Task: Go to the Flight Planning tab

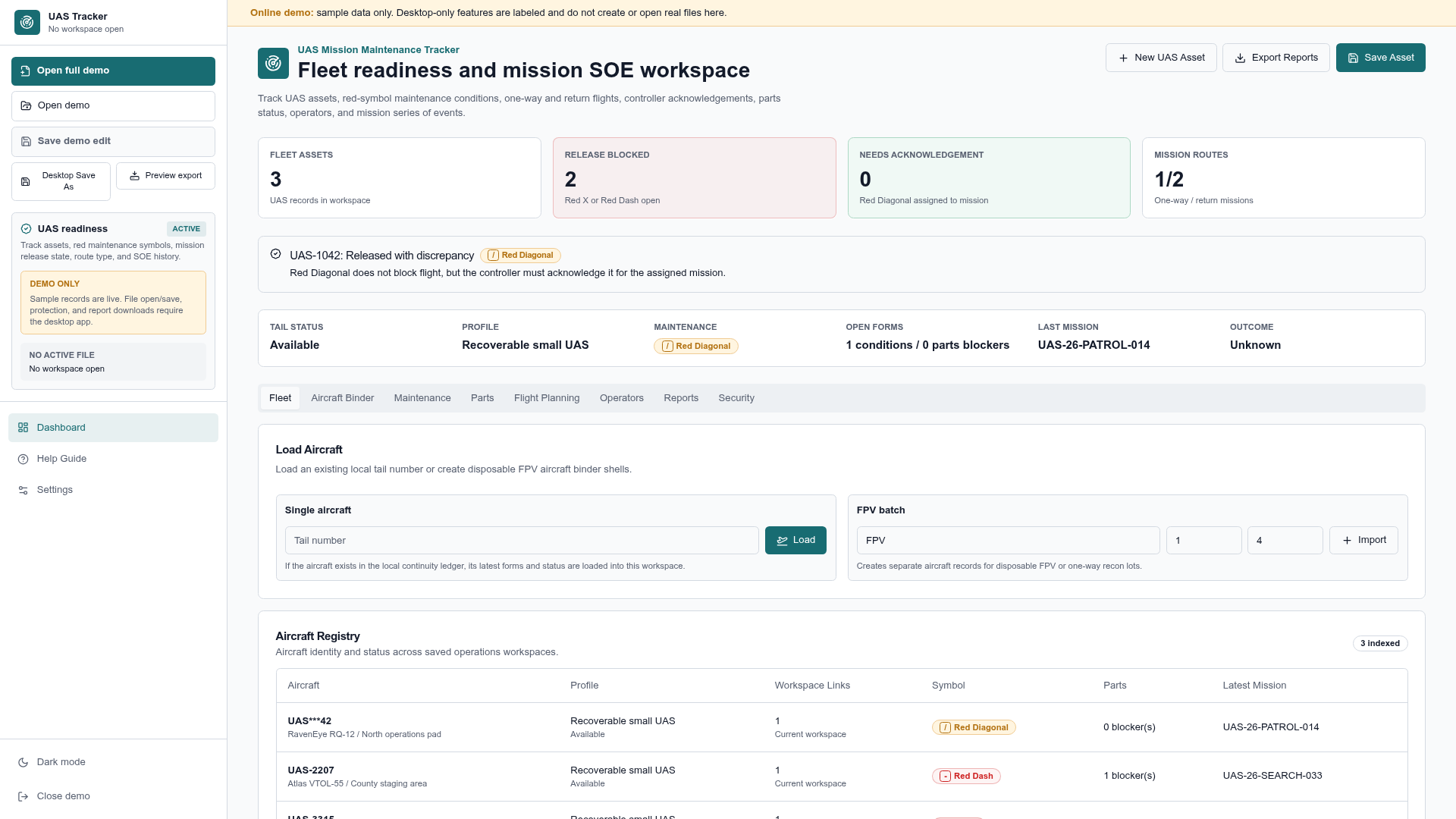Action: click(547, 398)
